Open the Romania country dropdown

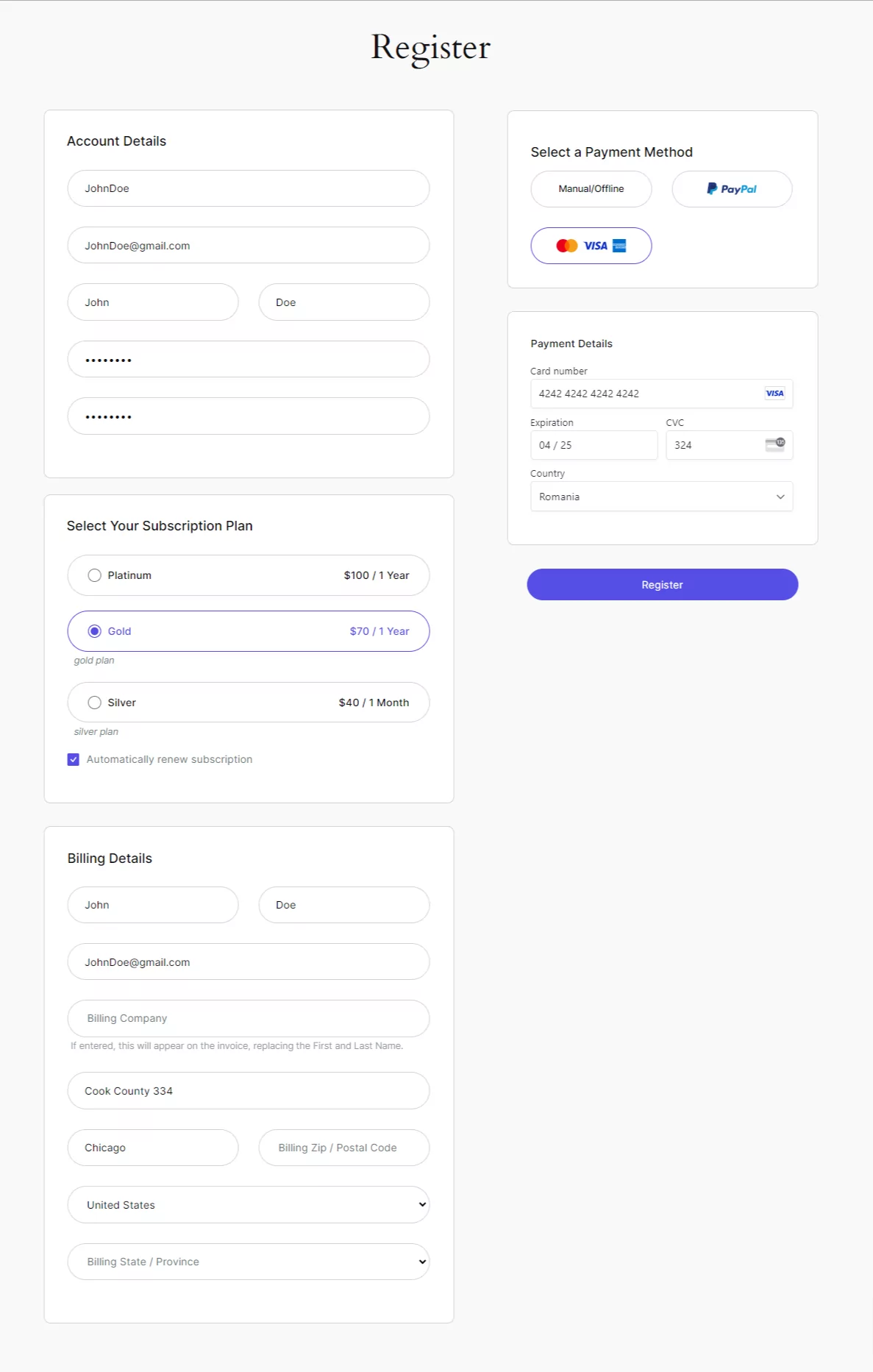[x=661, y=497]
